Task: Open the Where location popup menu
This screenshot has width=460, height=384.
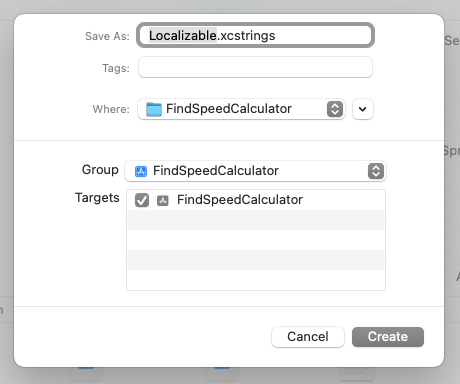Action: [x=241, y=109]
